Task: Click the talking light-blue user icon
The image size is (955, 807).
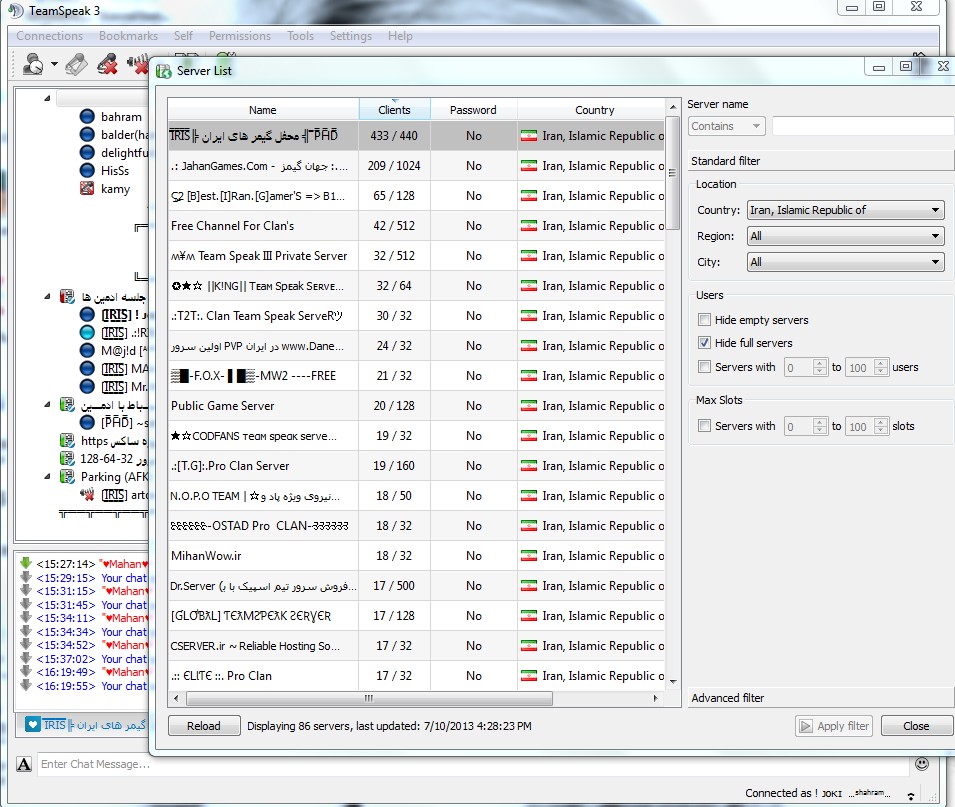Action: click(88, 333)
